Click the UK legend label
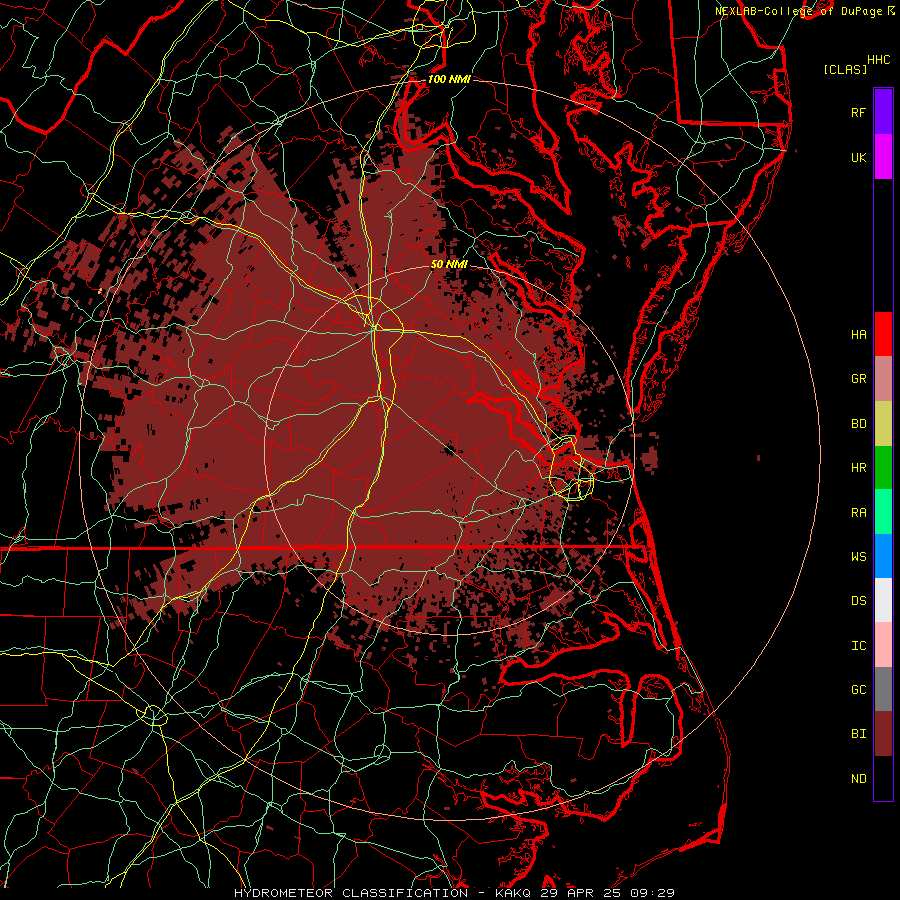The width and height of the screenshot is (900, 900). click(x=858, y=158)
